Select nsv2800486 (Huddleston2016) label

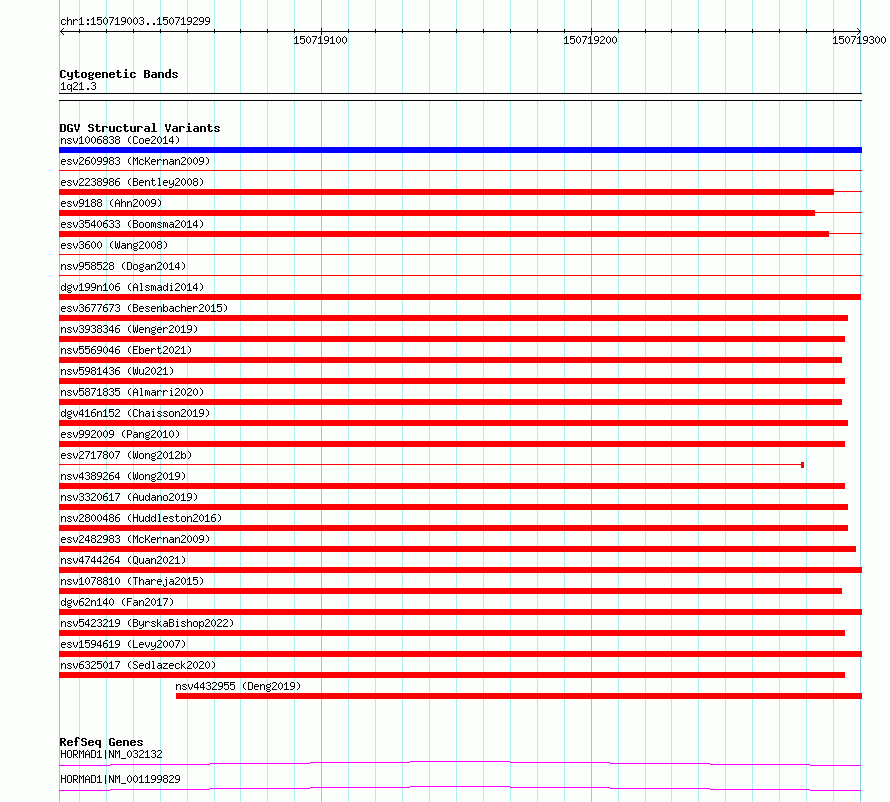point(141,518)
